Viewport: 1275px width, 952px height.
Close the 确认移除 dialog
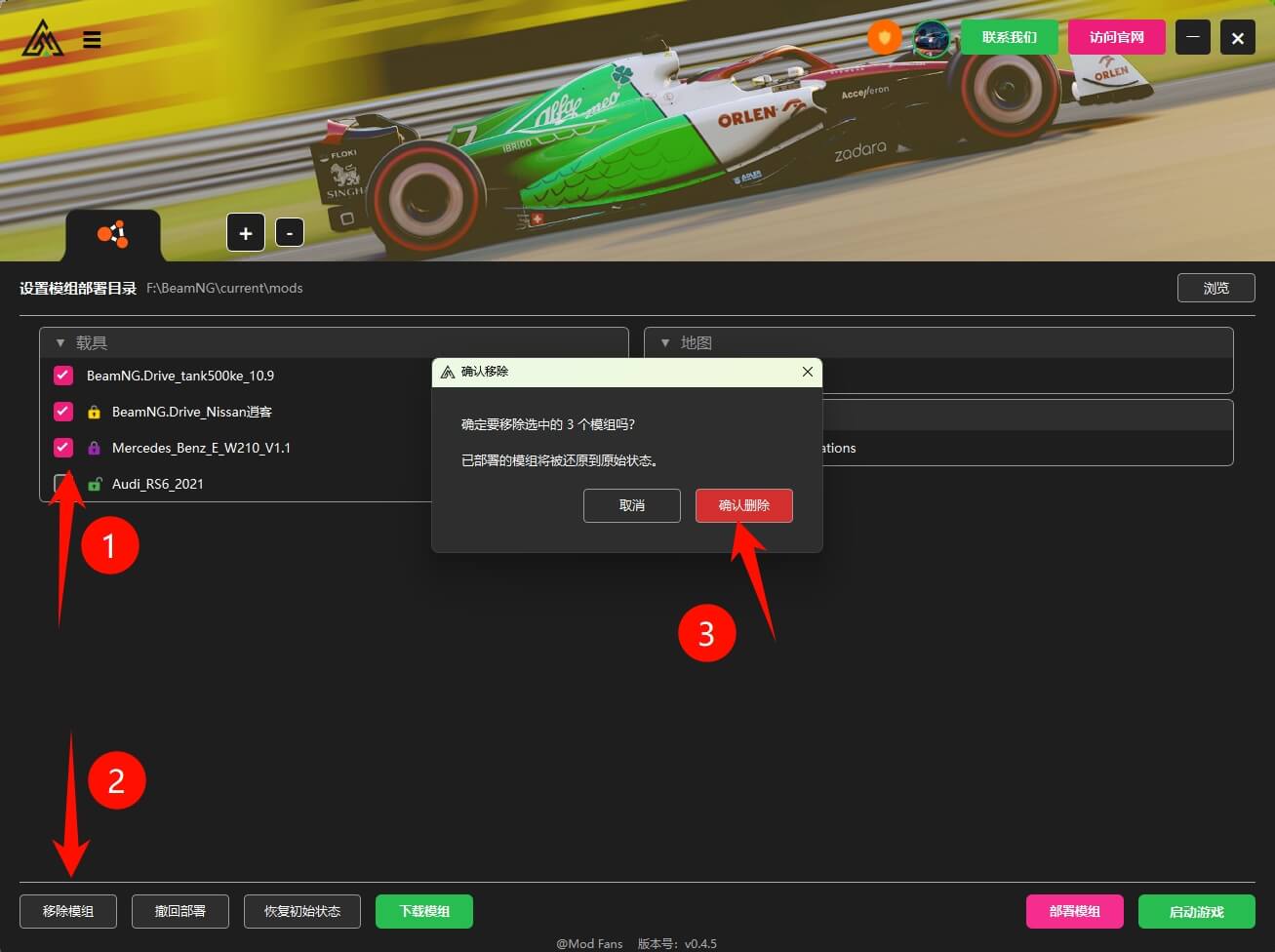coord(807,372)
